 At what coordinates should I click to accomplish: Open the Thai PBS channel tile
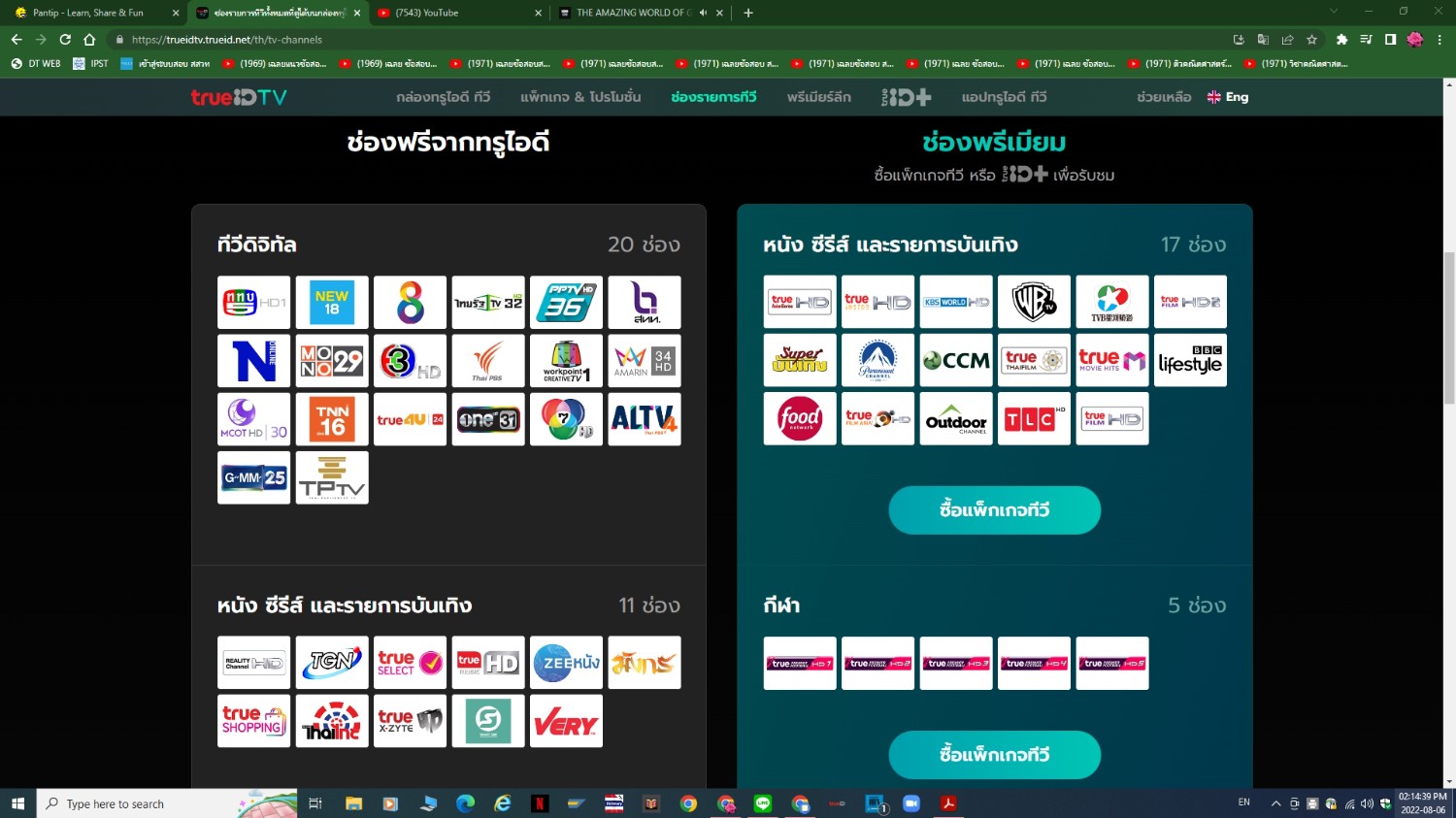[x=488, y=361]
